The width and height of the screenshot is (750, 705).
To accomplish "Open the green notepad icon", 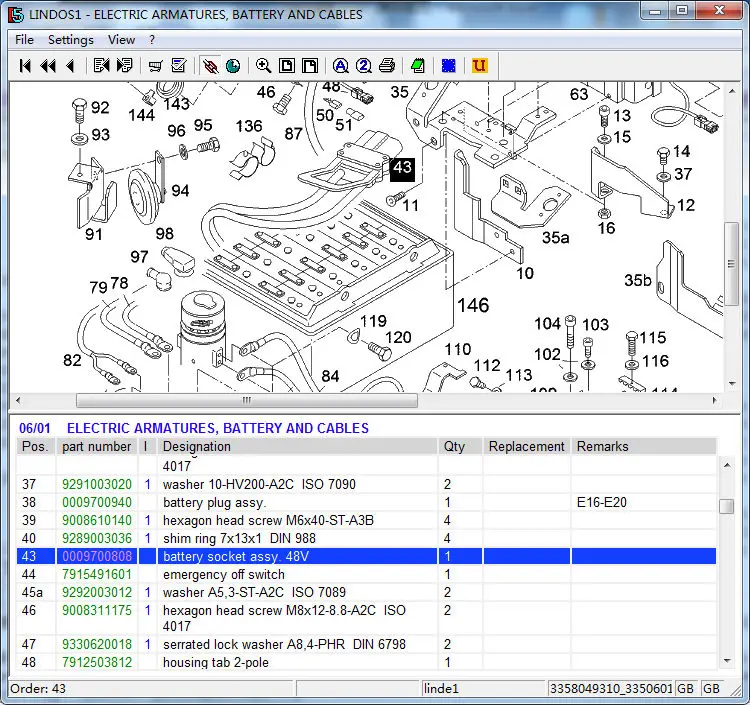I will [x=418, y=66].
